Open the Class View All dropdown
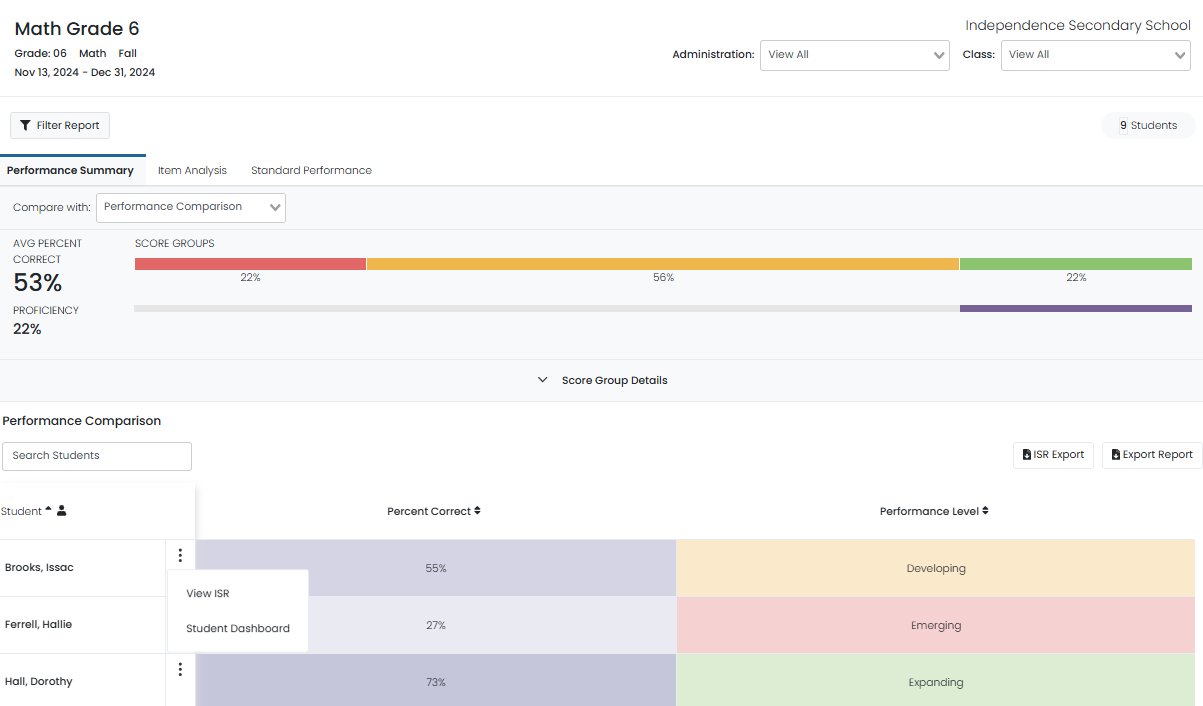 [x=1095, y=55]
